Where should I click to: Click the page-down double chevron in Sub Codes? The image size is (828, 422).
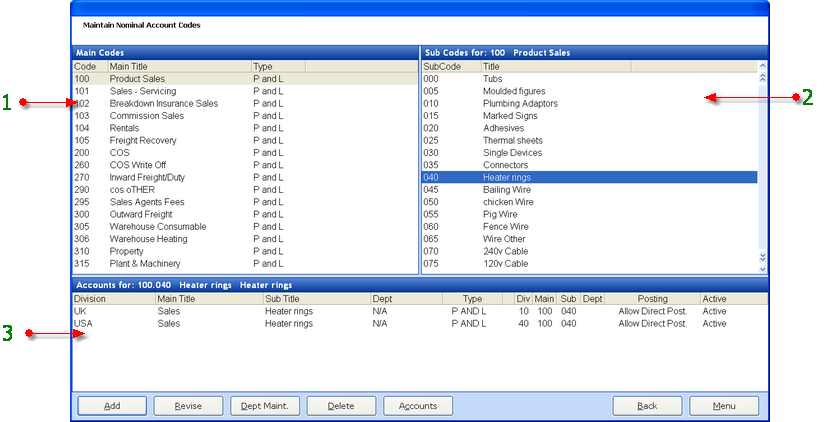pyautogui.click(x=763, y=257)
